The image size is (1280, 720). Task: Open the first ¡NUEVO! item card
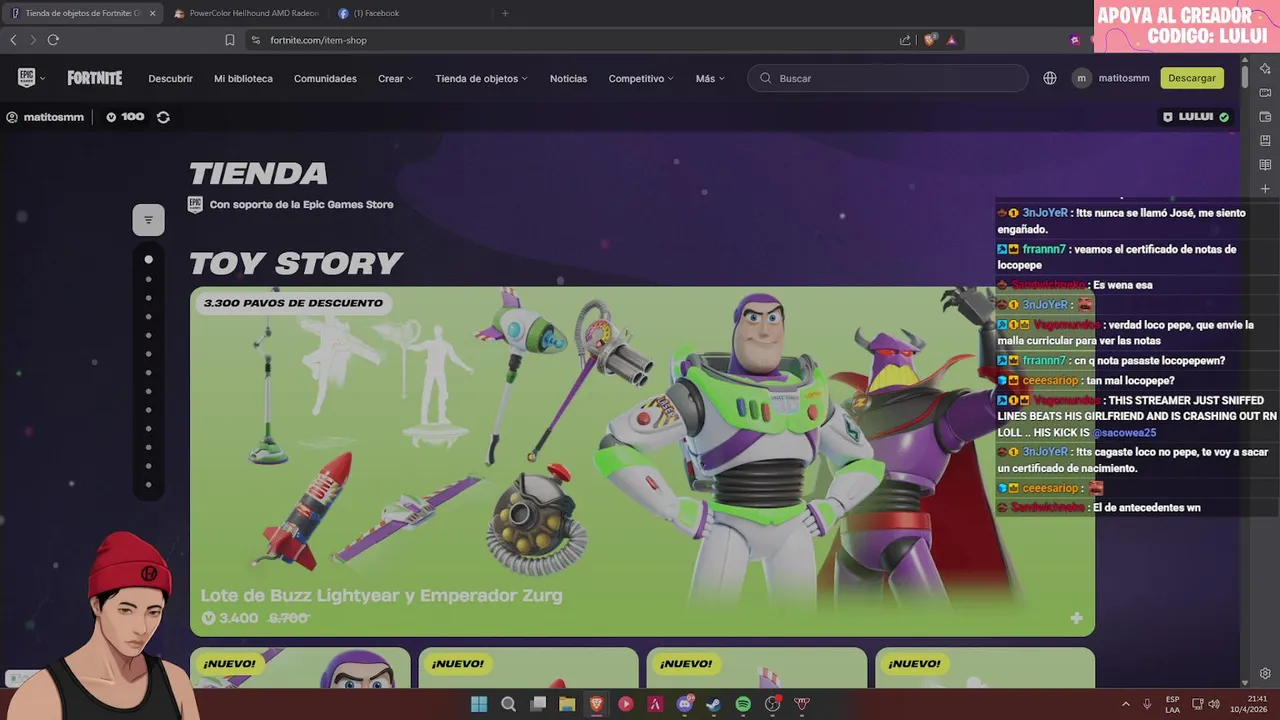[x=300, y=667]
